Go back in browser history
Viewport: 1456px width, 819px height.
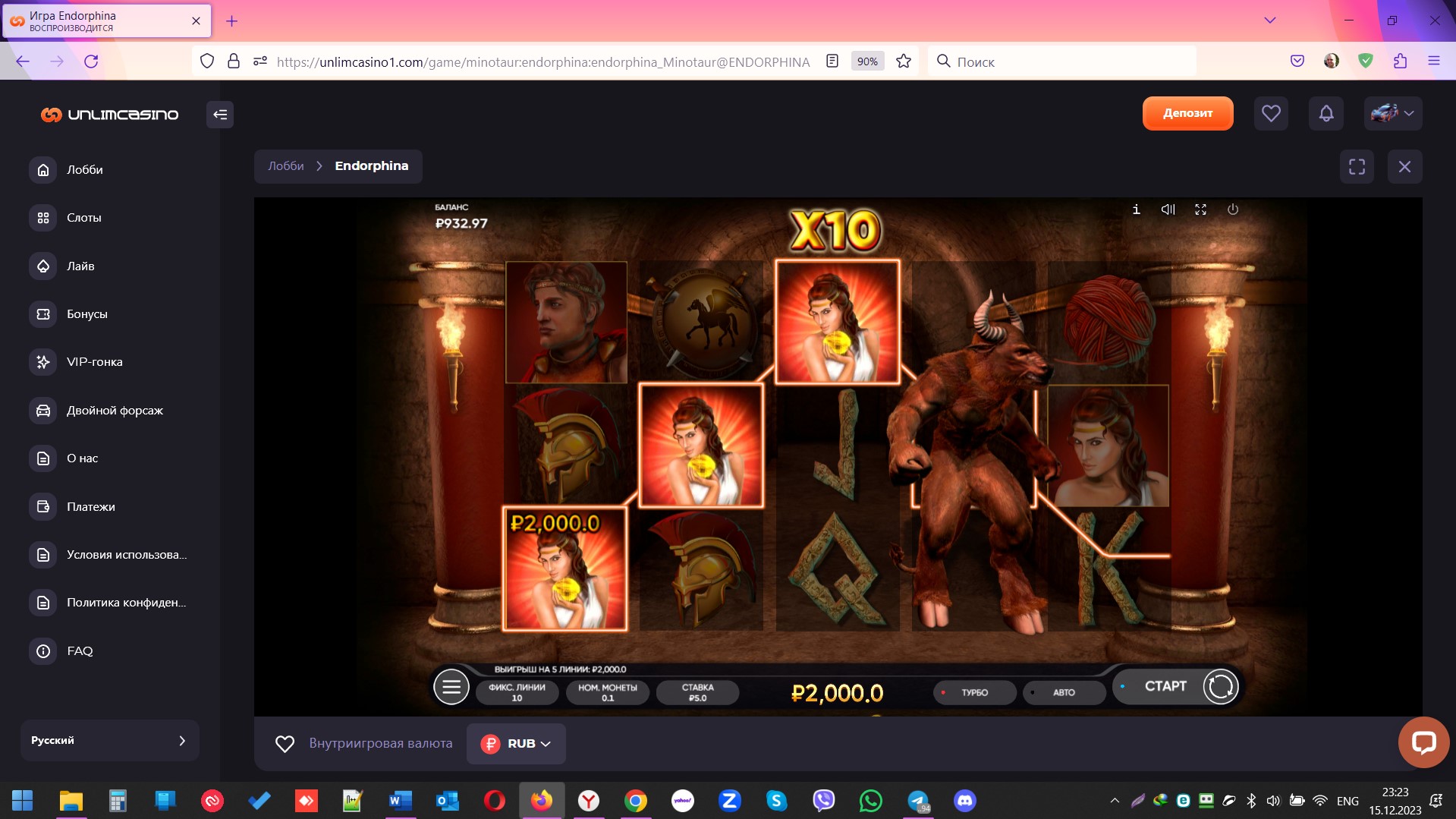click(23, 61)
